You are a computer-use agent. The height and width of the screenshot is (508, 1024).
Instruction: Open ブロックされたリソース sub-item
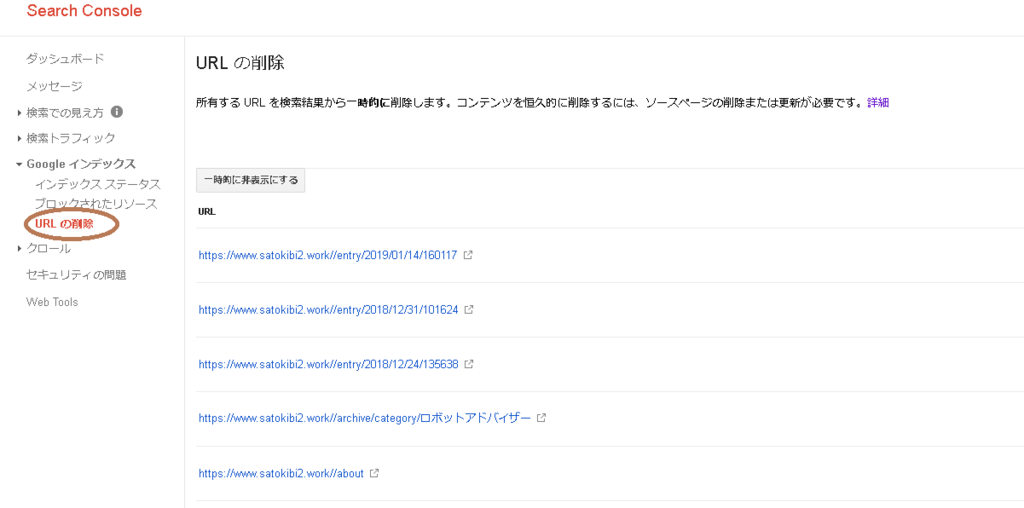96,204
